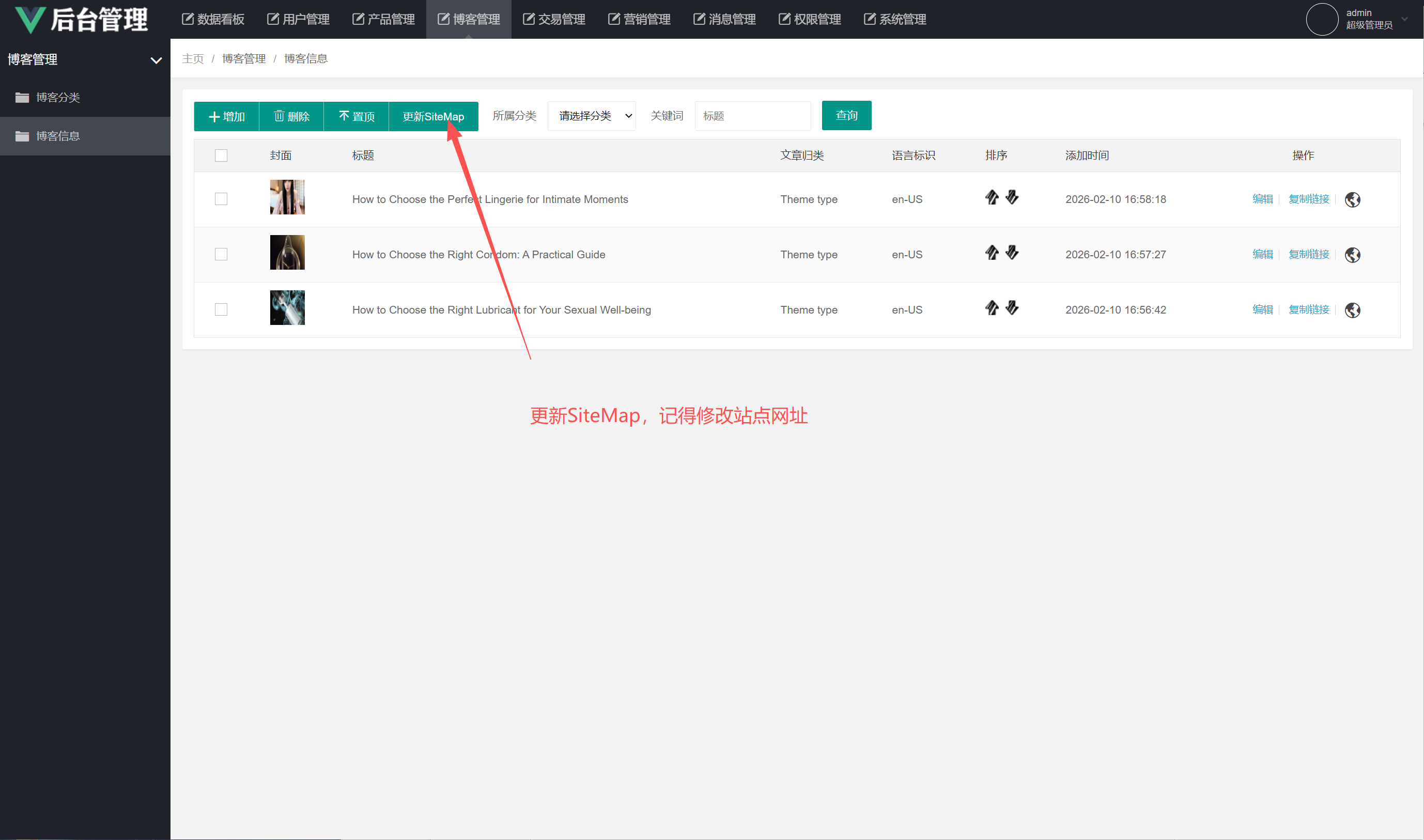Expand the admin user menu arrow

[1404, 19]
